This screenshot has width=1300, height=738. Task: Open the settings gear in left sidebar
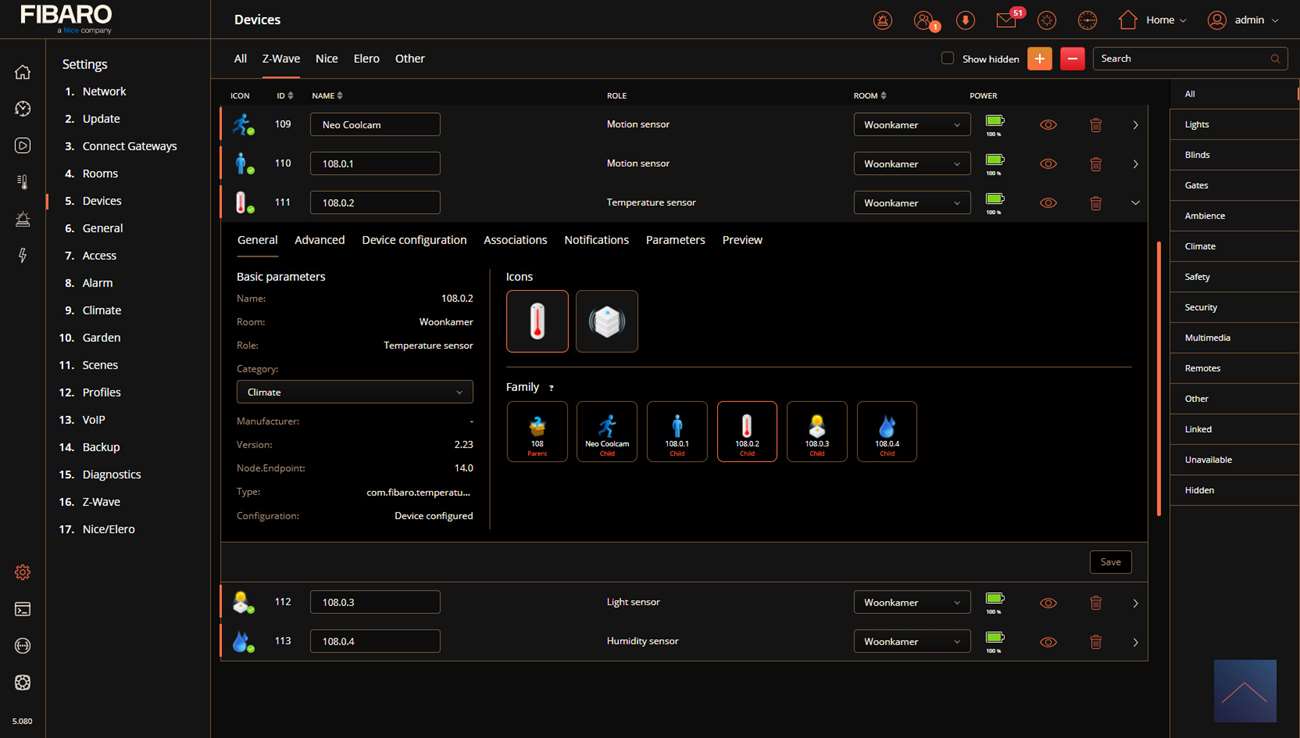pyautogui.click(x=22, y=573)
